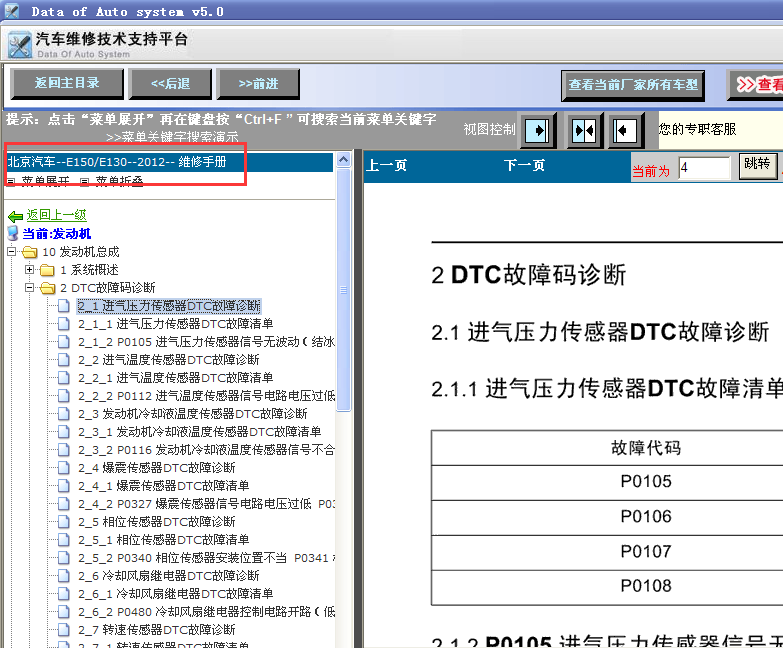Screen dimensions: 783x648
Task: Open 2_2_2 P0112 进气温度传感器信号电路电压过低
Action: click(206, 395)
